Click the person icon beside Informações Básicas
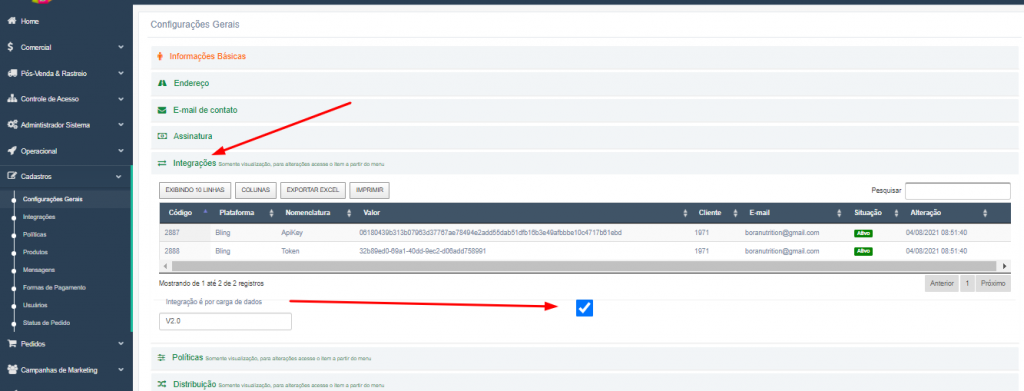Image resolution: width=1024 pixels, height=391 pixels. [x=160, y=56]
